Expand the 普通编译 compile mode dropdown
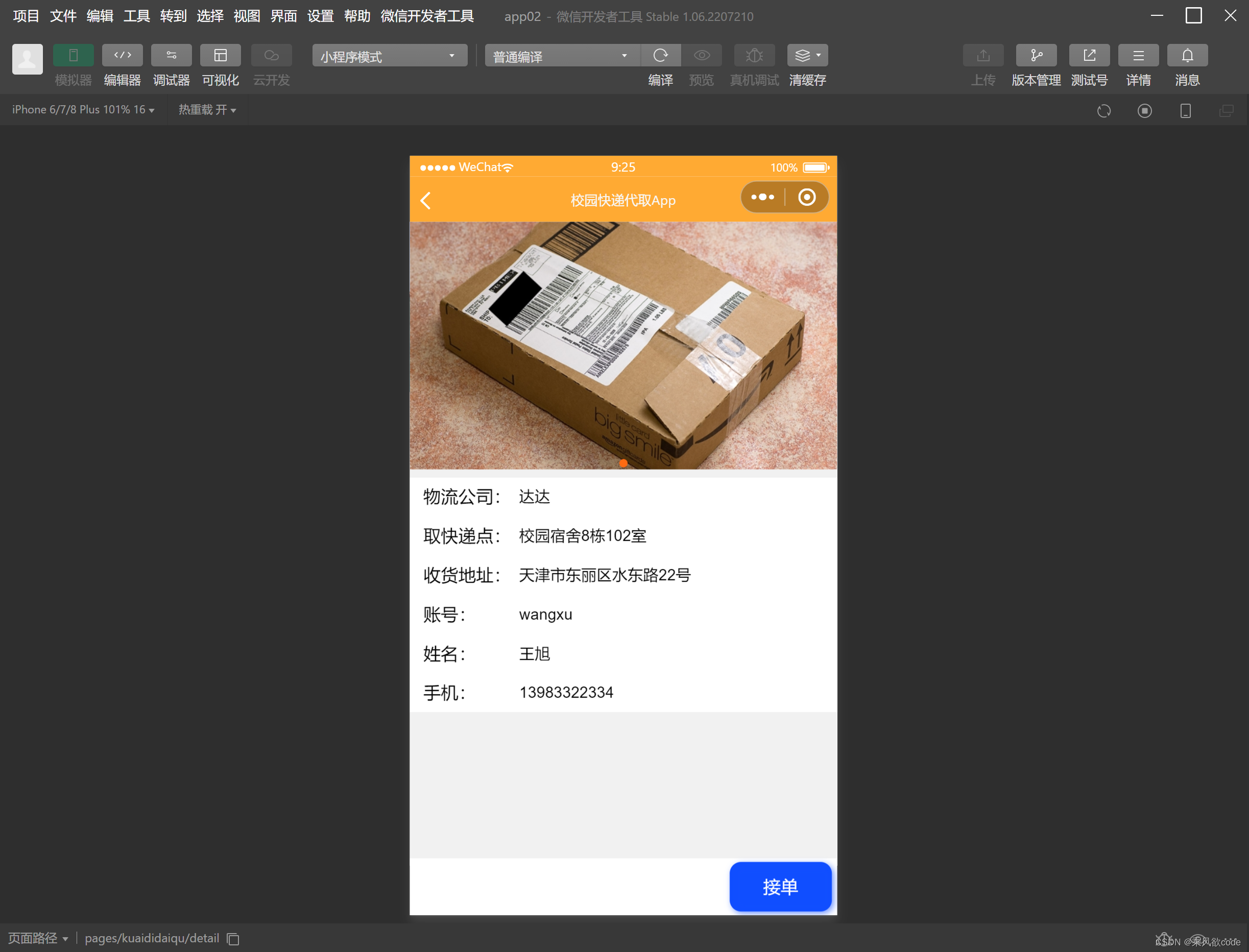 [x=561, y=56]
